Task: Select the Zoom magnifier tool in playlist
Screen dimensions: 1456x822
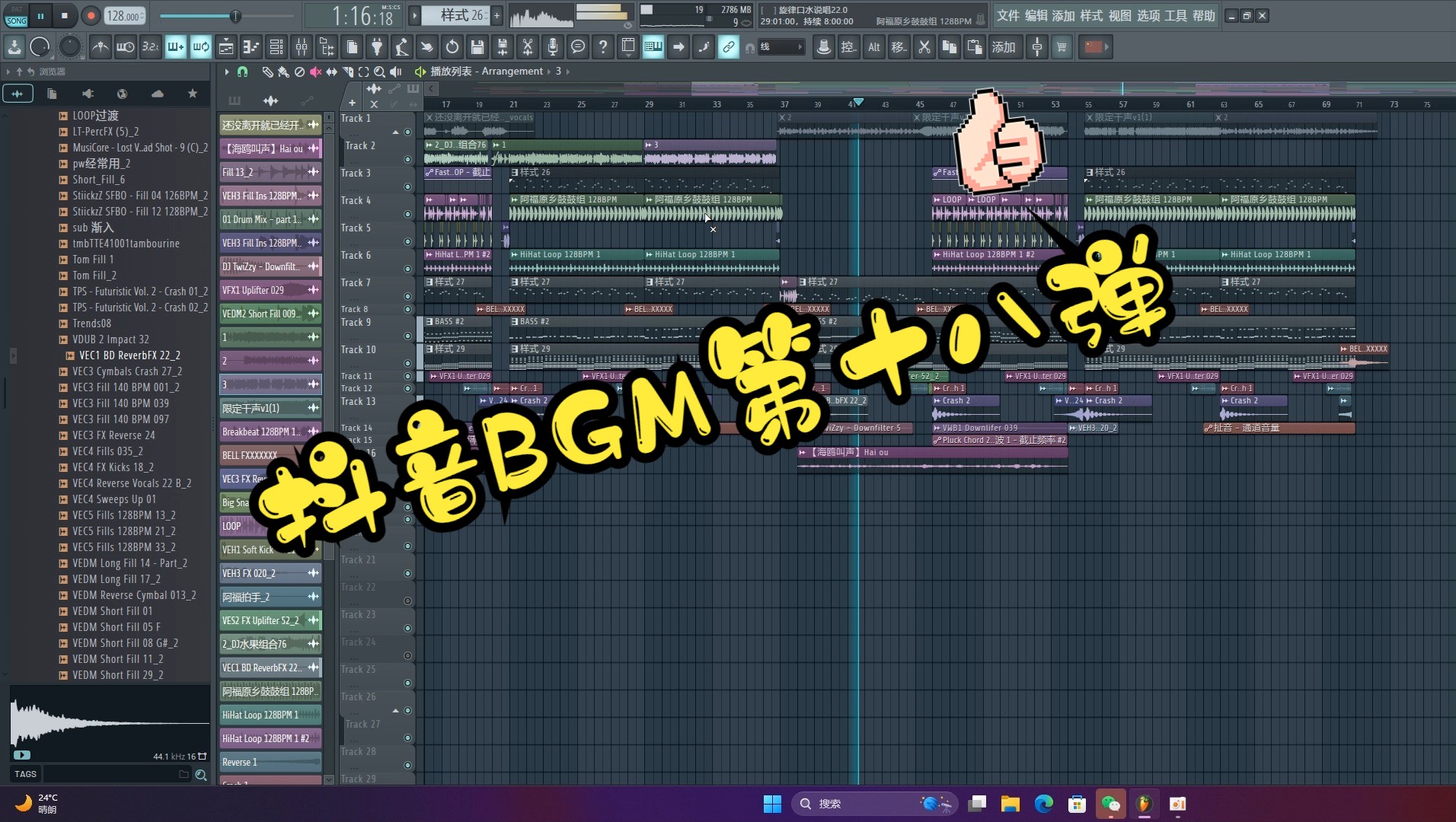Action: tap(379, 72)
